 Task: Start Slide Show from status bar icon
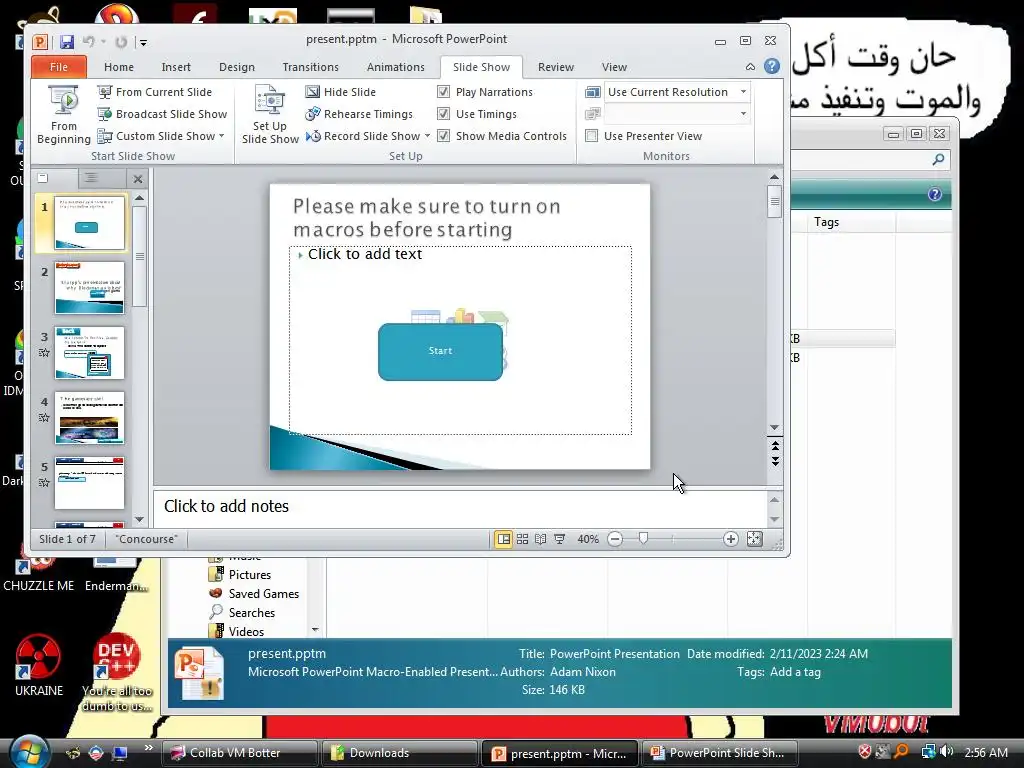coord(560,539)
